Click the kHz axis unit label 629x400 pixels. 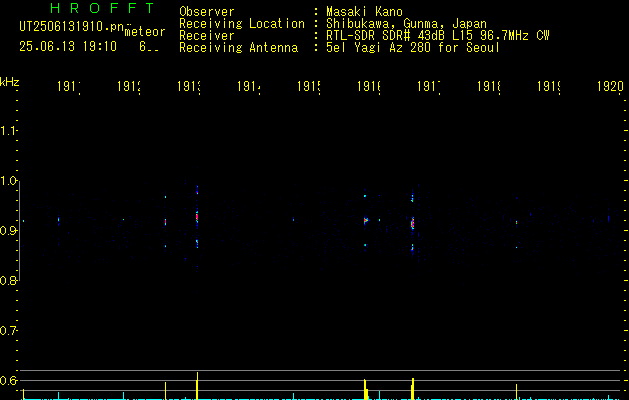[10, 82]
